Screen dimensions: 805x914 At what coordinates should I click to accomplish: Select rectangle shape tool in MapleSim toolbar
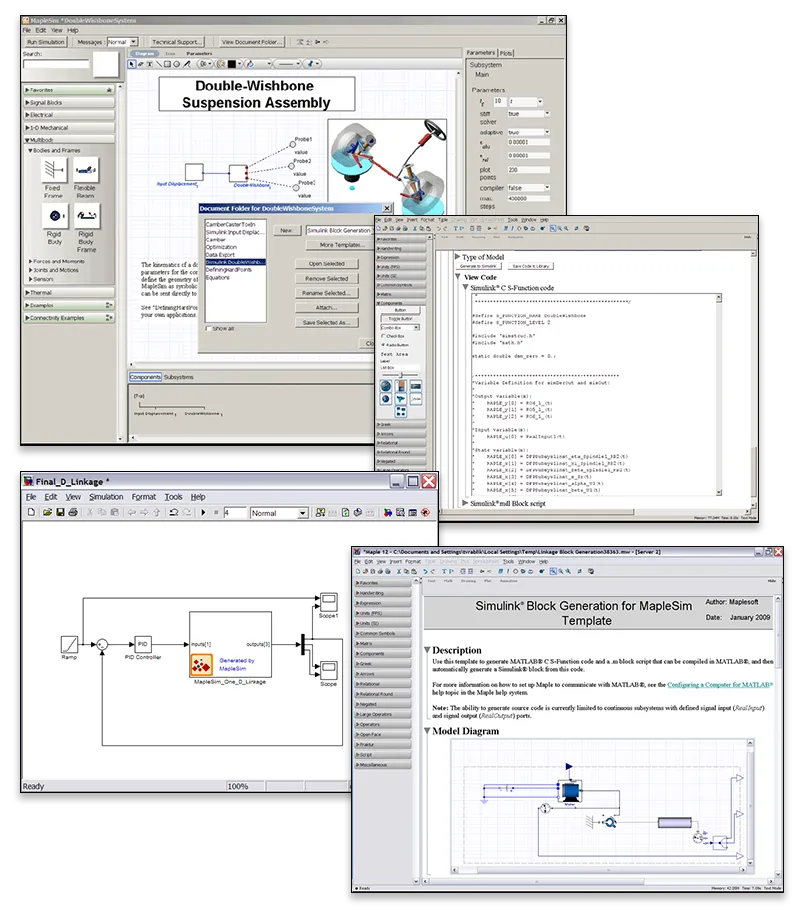point(167,64)
